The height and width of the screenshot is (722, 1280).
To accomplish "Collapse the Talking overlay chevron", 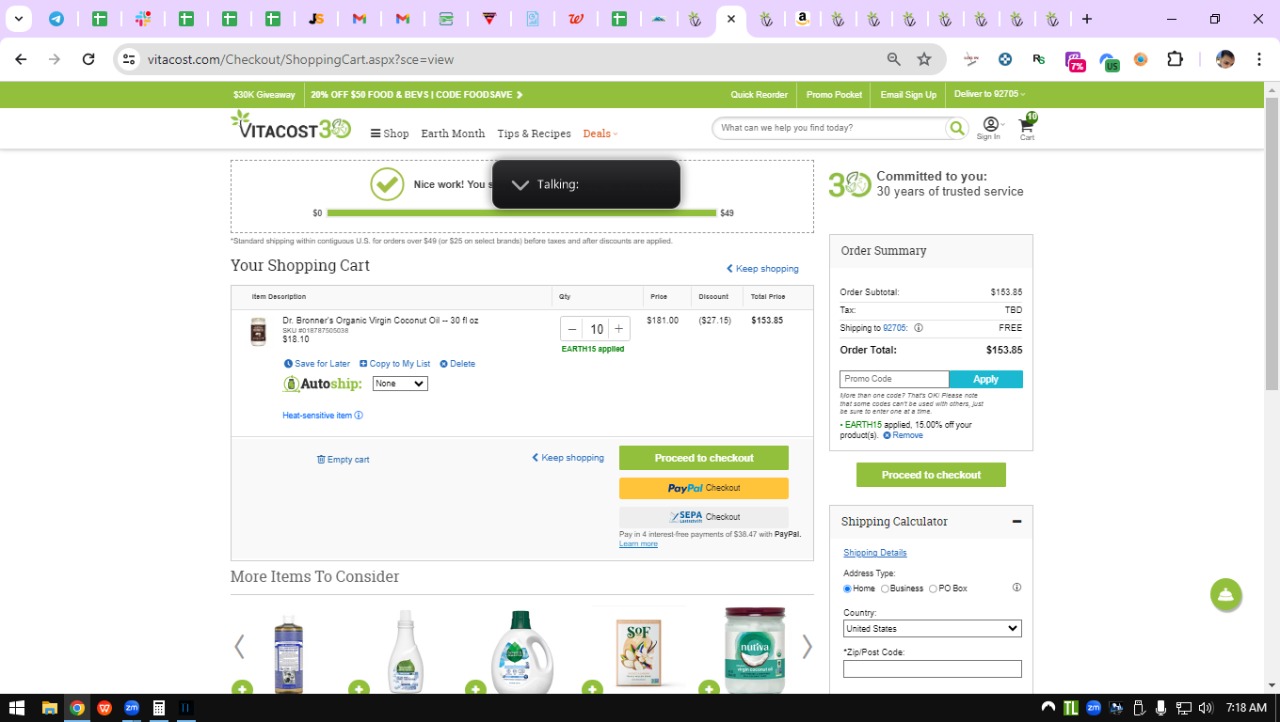I will click(520, 185).
